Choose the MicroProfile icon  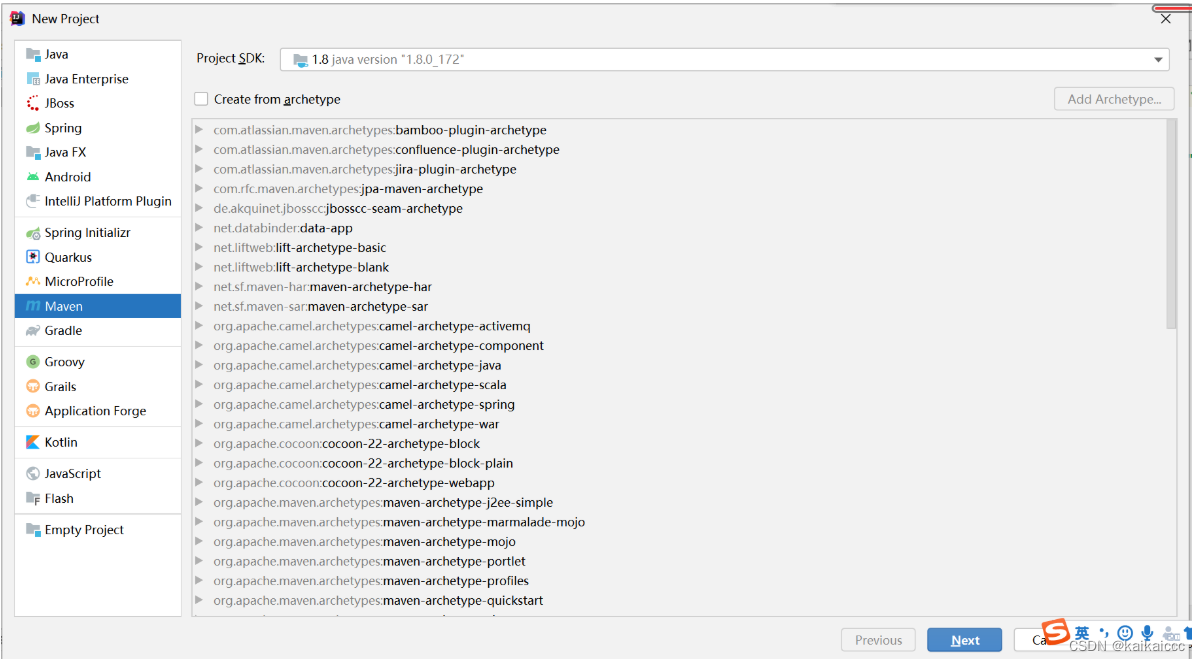click(x=34, y=282)
